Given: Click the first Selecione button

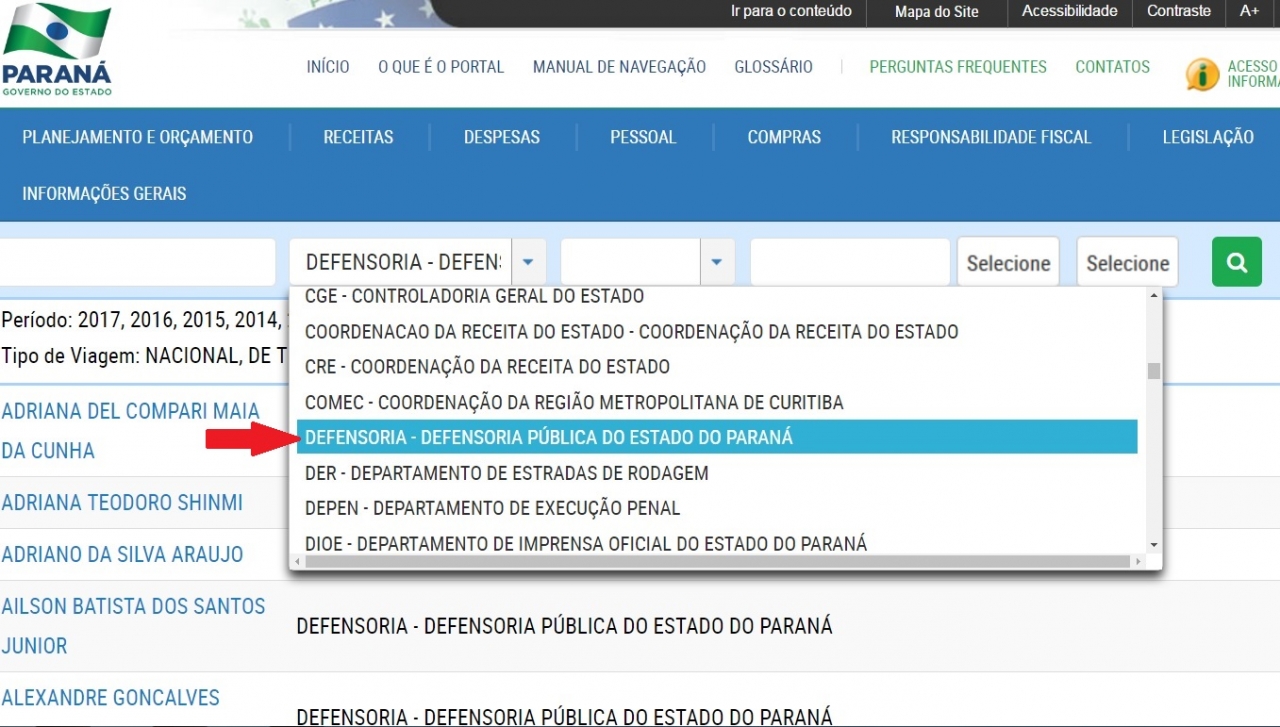Looking at the screenshot, I should pyautogui.click(x=1008, y=262).
